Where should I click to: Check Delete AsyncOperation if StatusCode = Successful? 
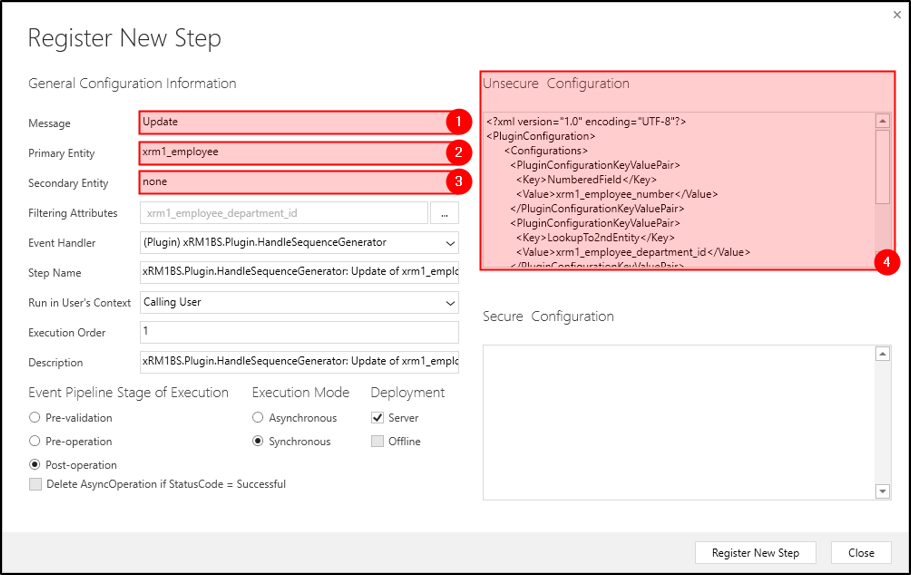pos(36,484)
